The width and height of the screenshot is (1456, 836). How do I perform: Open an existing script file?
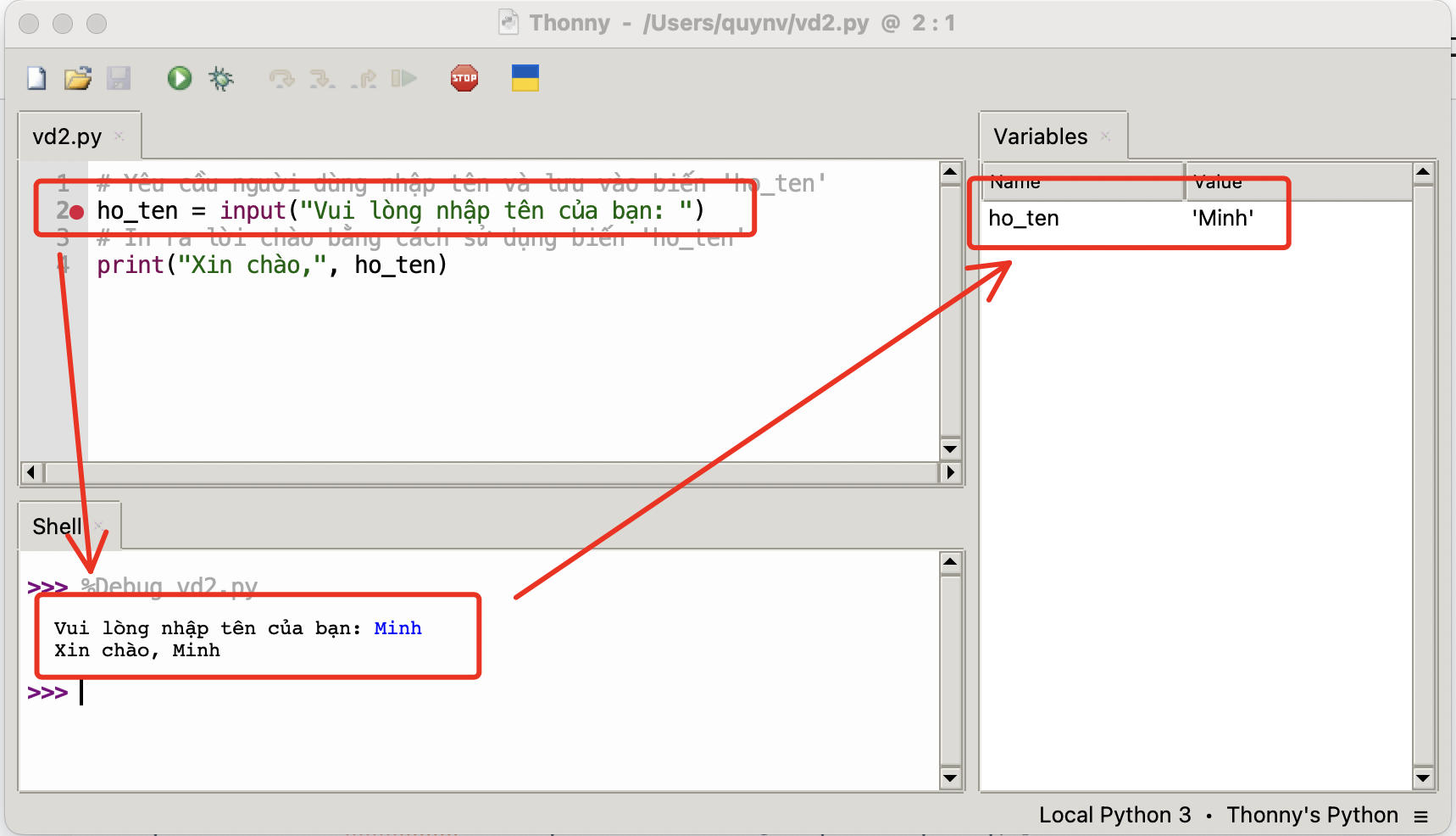click(x=76, y=78)
